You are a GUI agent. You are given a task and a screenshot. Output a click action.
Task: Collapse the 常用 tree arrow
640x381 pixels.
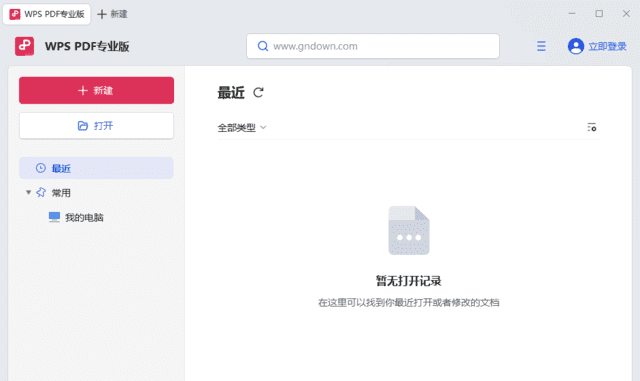(29, 192)
